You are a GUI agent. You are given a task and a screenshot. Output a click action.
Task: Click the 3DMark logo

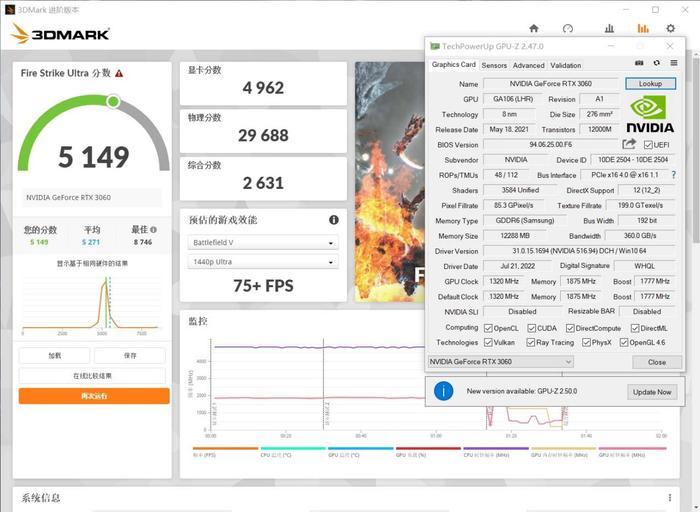point(60,33)
